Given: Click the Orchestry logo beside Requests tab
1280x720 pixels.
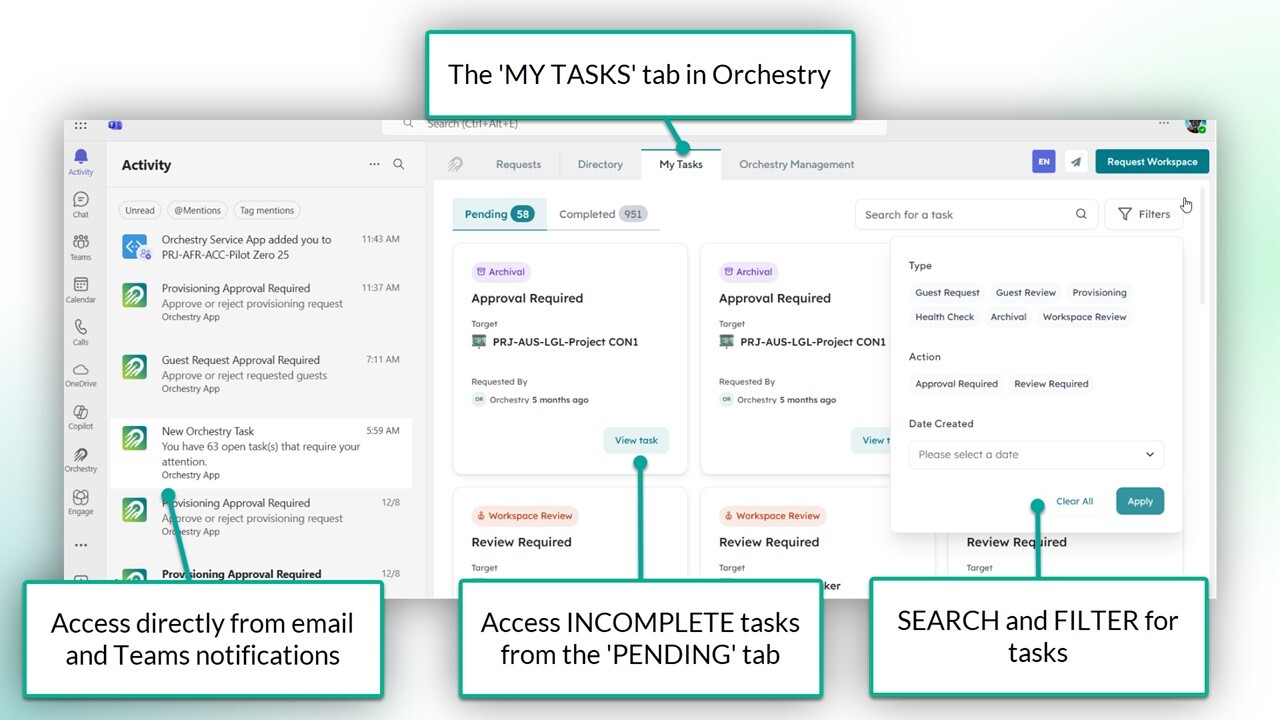Looking at the screenshot, I should (456, 164).
